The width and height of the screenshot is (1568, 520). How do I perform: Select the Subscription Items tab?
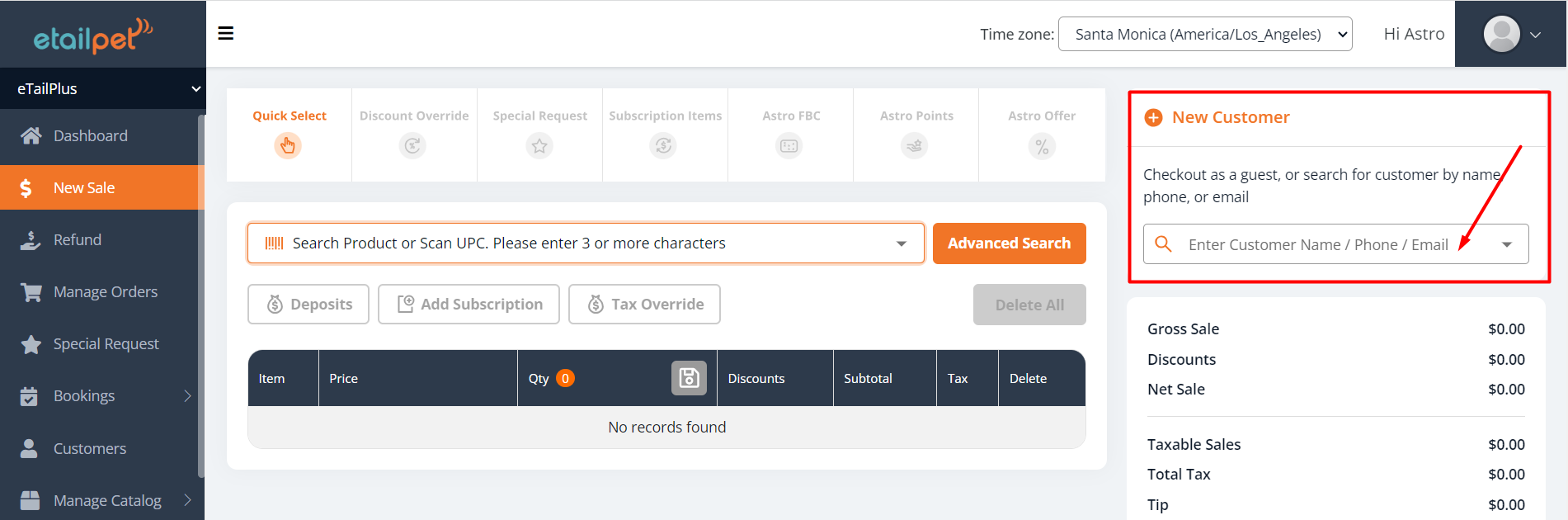(x=665, y=134)
